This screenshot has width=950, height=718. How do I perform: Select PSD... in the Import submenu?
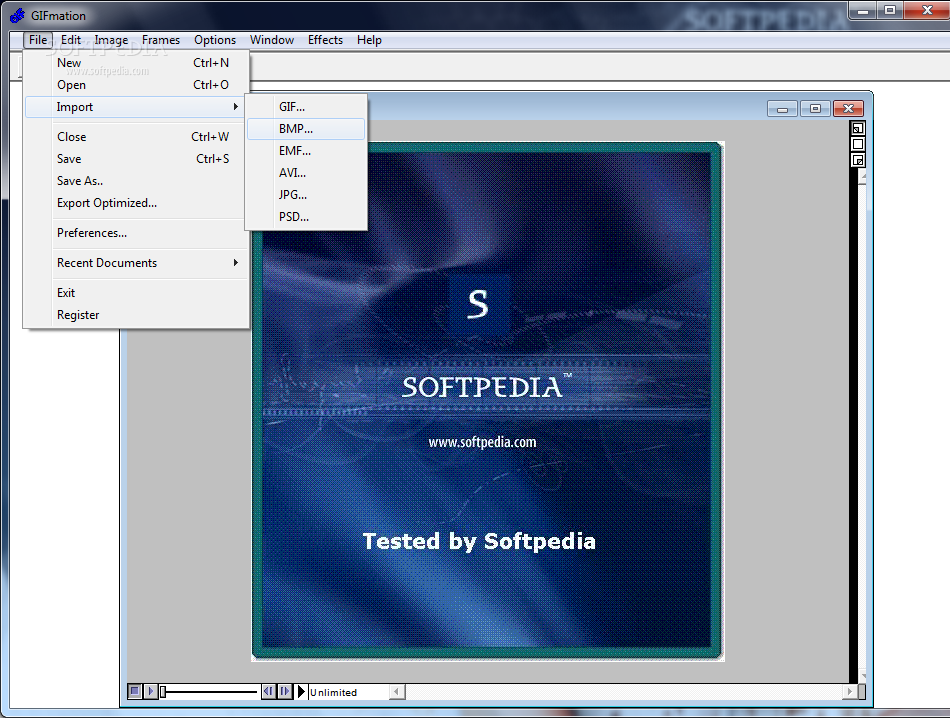coord(306,217)
